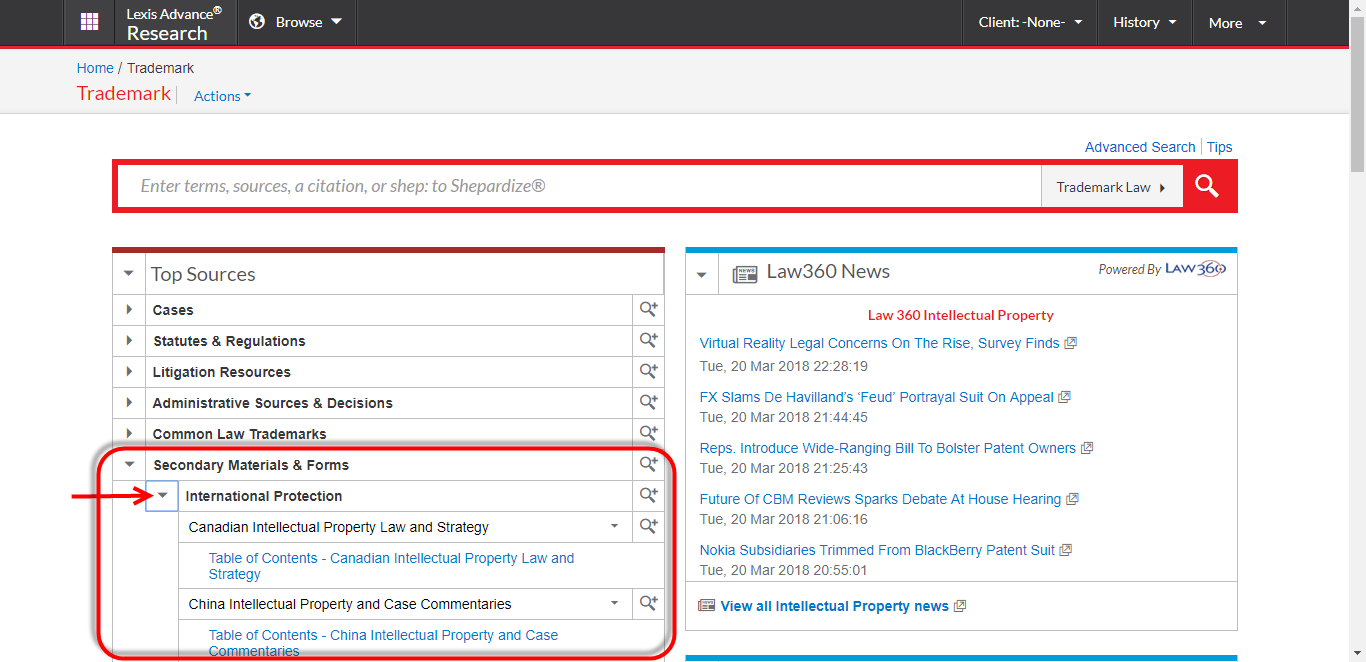This screenshot has width=1366, height=662.
Task: Expand the Litigation Resources category
Action: (x=129, y=372)
